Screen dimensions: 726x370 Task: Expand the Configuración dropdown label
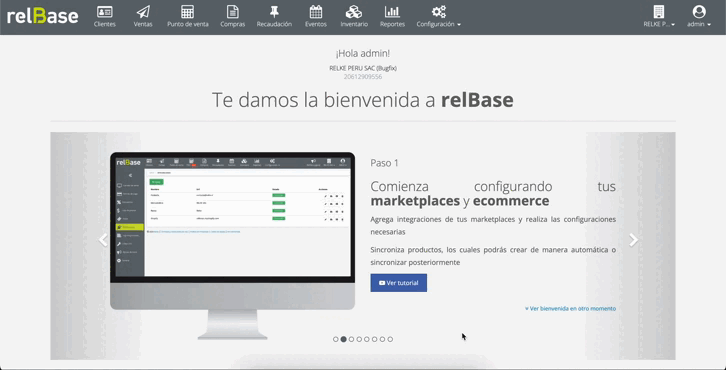click(438, 25)
